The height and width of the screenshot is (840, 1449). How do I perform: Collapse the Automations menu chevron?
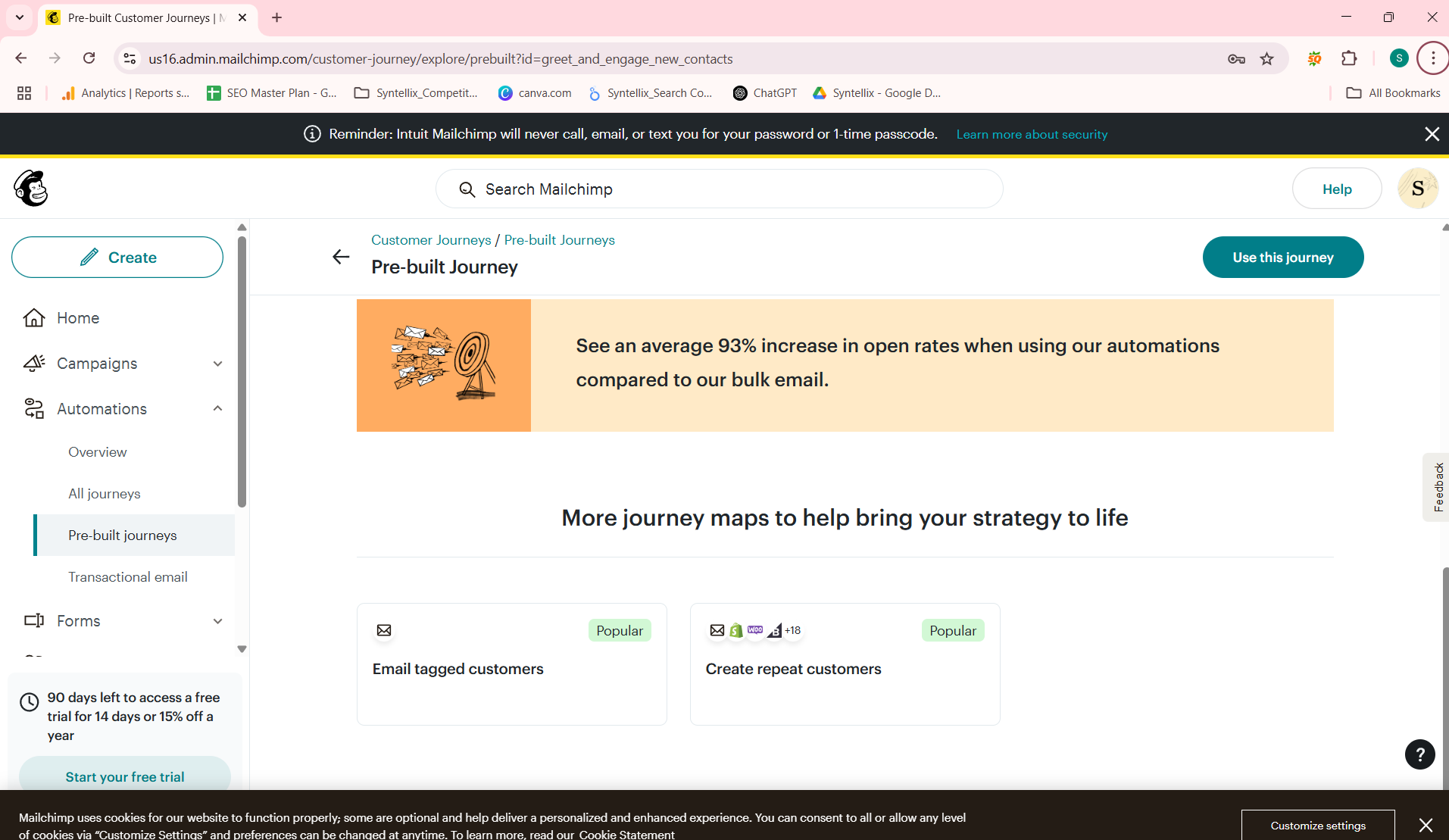[218, 409]
